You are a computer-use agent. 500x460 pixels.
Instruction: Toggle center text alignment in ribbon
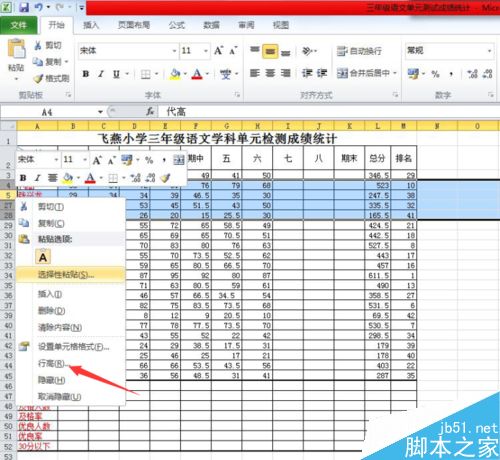coord(270,73)
